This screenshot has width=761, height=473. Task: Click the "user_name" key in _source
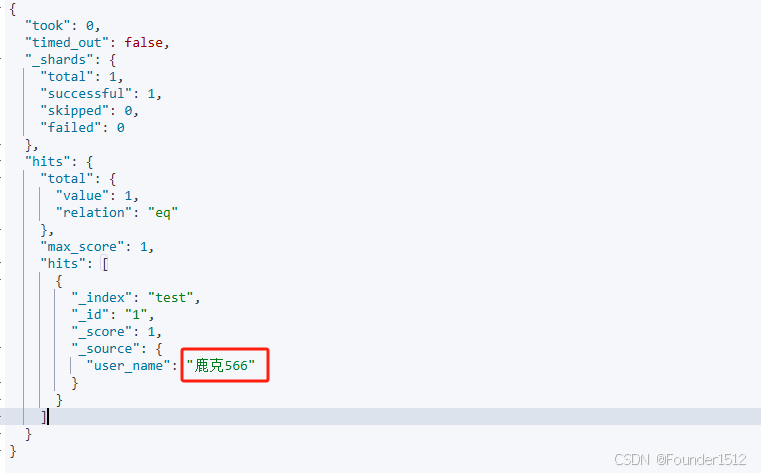129,365
